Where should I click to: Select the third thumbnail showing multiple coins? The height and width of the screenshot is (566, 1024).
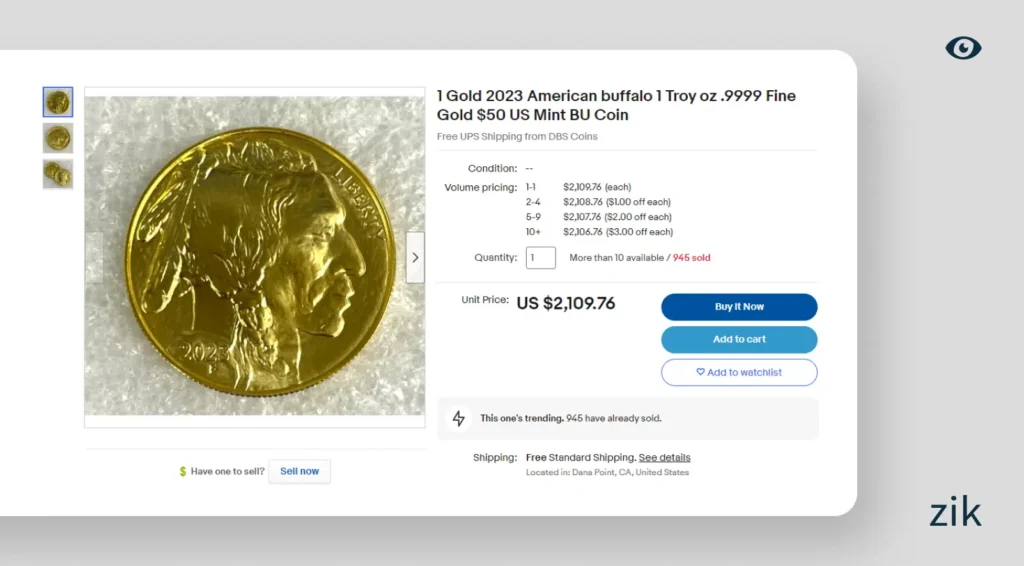click(x=58, y=174)
